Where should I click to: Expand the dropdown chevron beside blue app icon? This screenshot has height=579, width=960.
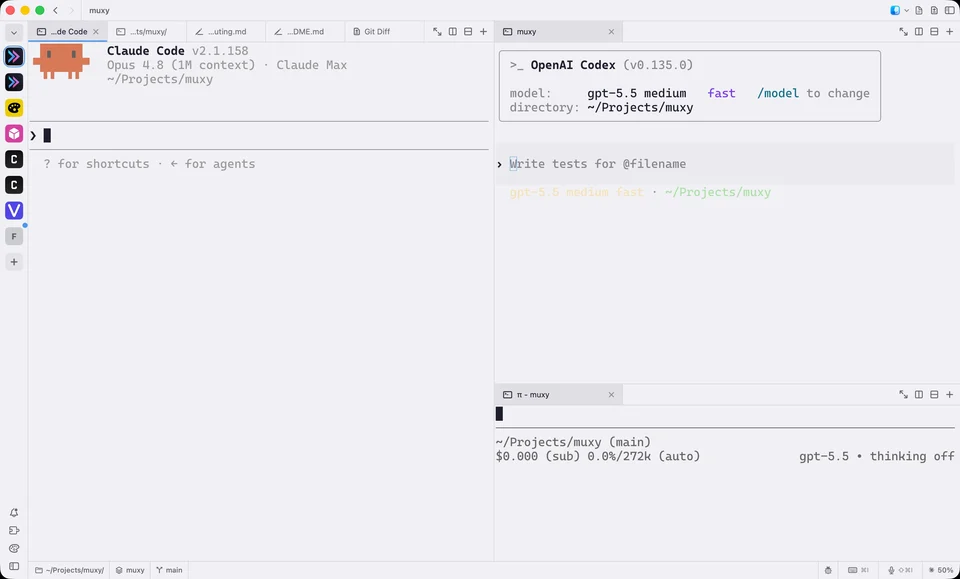click(907, 10)
